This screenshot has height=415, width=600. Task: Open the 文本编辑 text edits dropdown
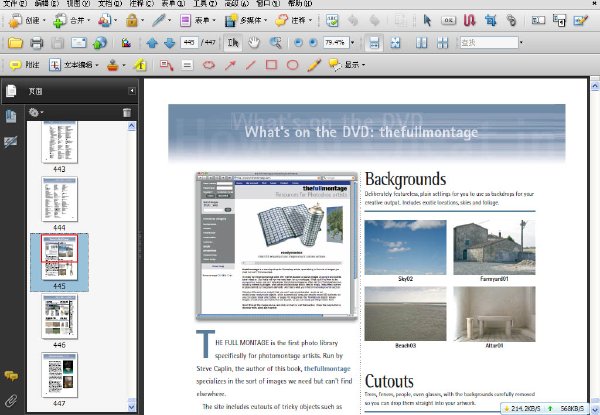click(73, 65)
